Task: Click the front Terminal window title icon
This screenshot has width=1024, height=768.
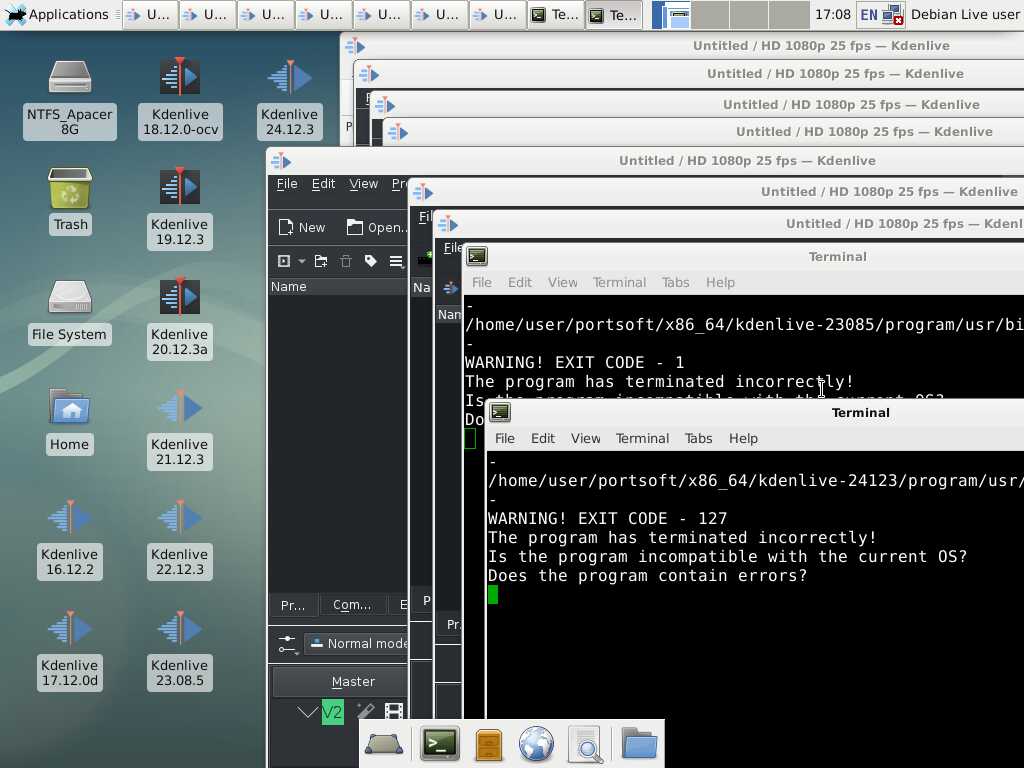Action: pos(500,412)
